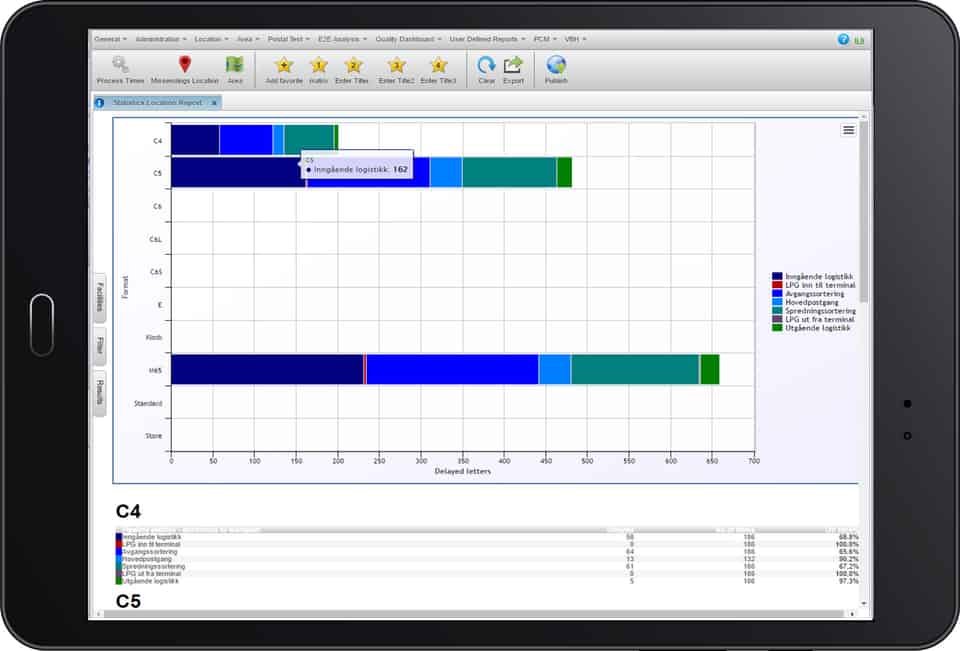960x651 pixels.
Task: Click the small green icon beside Help
Action: point(859,40)
